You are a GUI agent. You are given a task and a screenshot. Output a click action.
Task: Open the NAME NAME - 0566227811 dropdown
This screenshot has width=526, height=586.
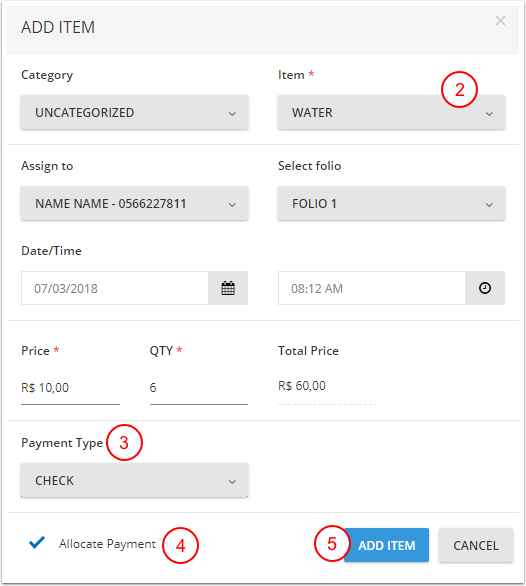pos(134,204)
